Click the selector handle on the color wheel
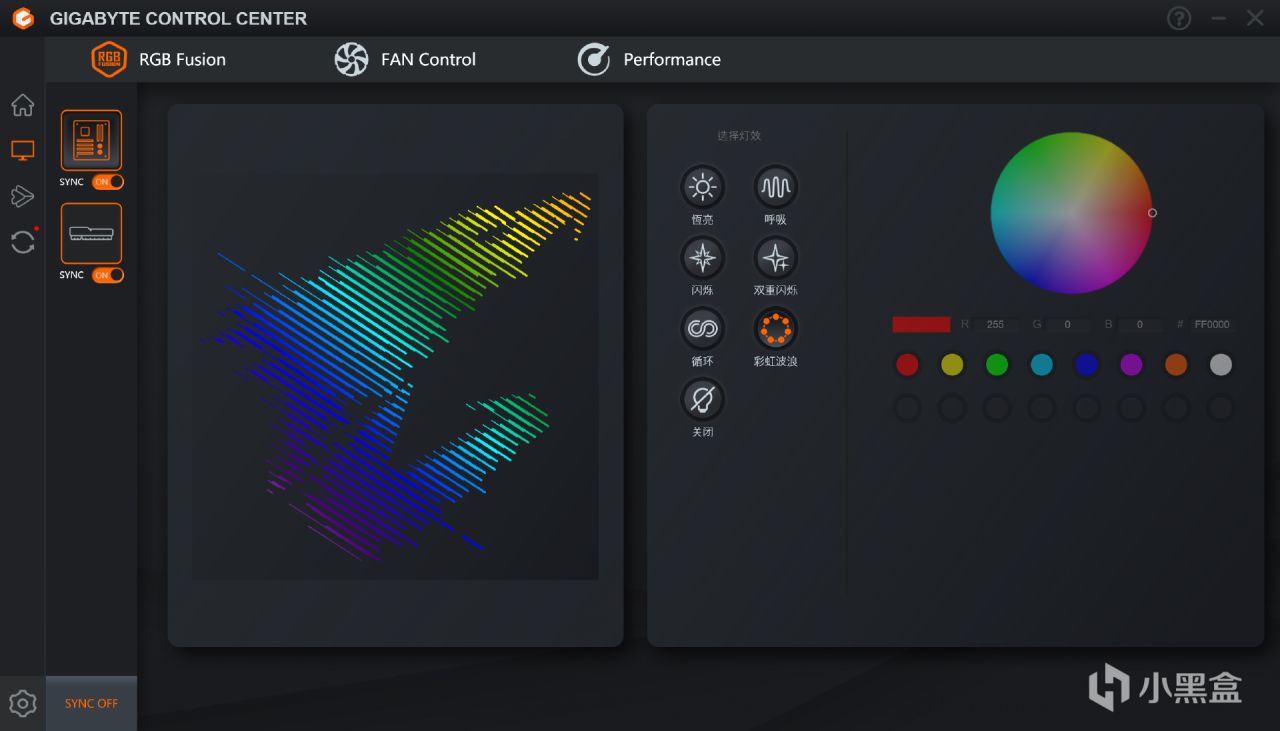The image size is (1280, 731). pyautogui.click(x=1152, y=213)
